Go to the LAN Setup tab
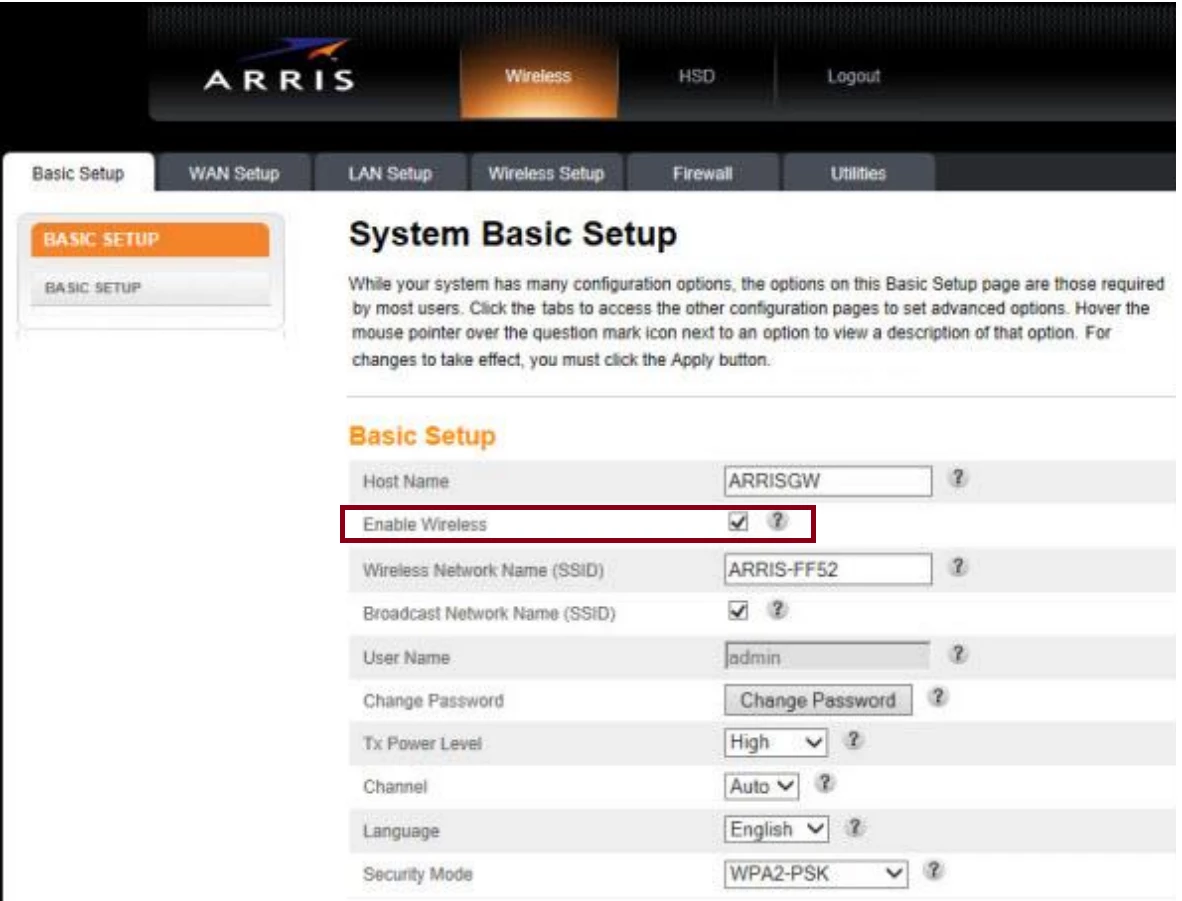The width and height of the screenshot is (1182, 901). [390, 173]
